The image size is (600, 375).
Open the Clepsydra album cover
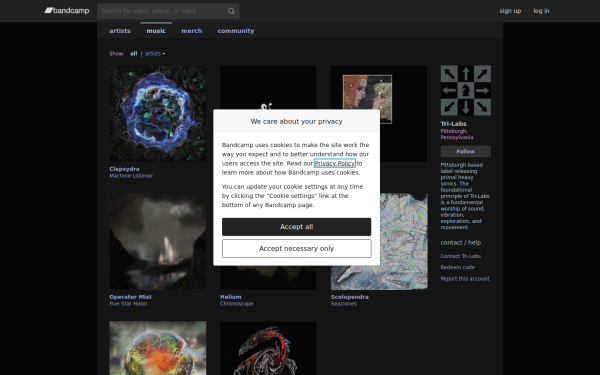(x=158, y=113)
